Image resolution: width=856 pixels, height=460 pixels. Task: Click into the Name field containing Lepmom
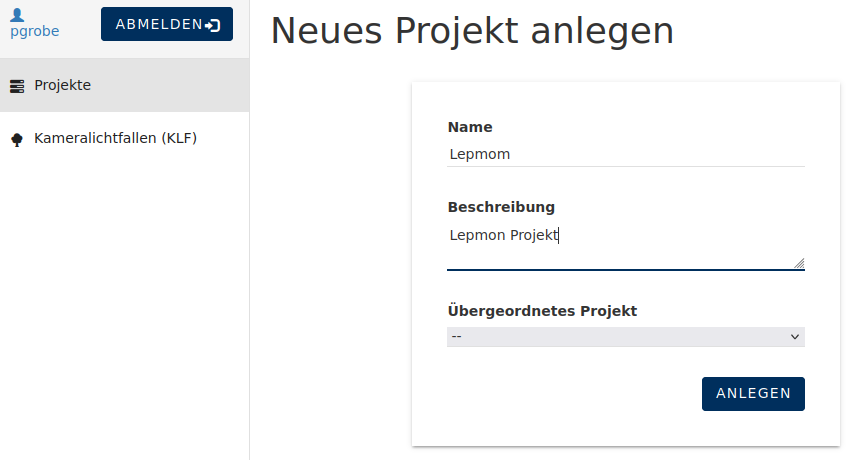pyautogui.click(x=626, y=154)
